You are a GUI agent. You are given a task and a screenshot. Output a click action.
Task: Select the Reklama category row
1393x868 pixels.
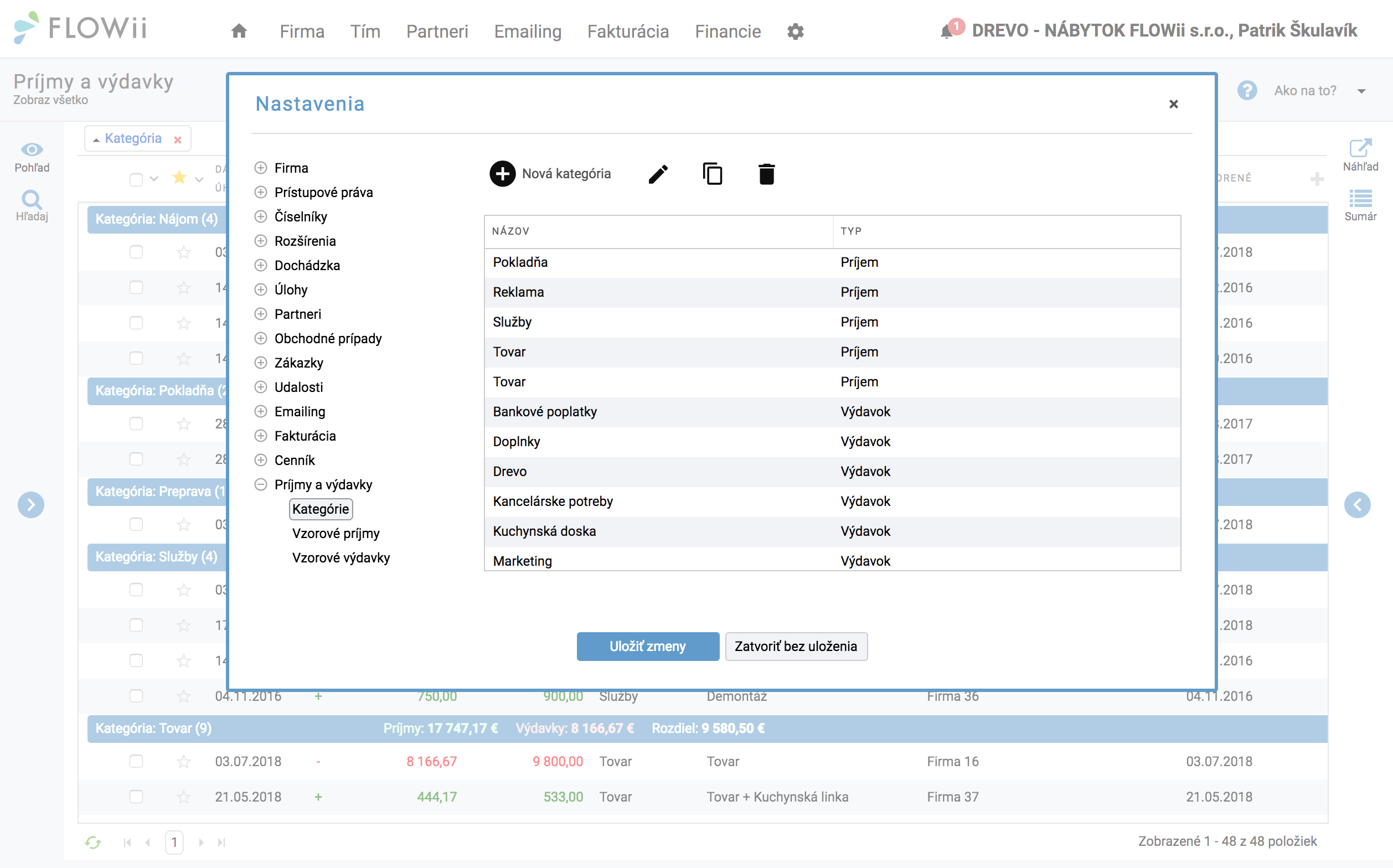click(832, 292)
